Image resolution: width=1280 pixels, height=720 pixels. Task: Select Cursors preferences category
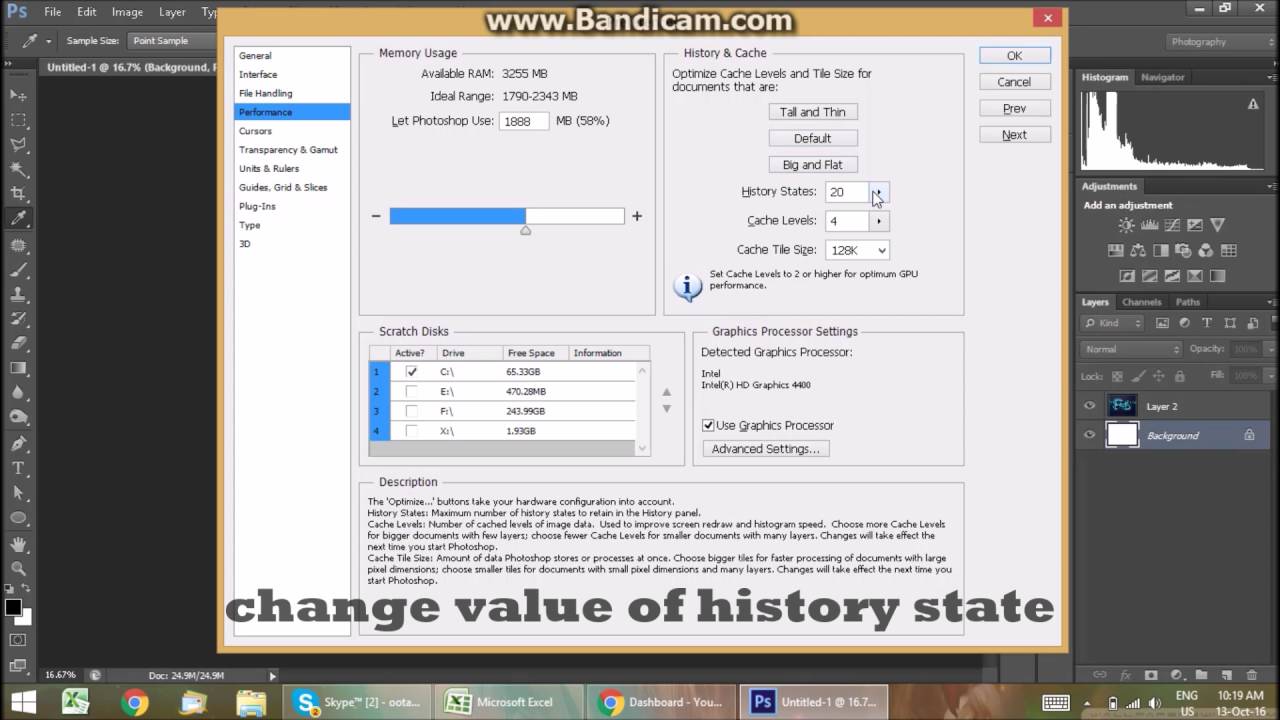255,131
